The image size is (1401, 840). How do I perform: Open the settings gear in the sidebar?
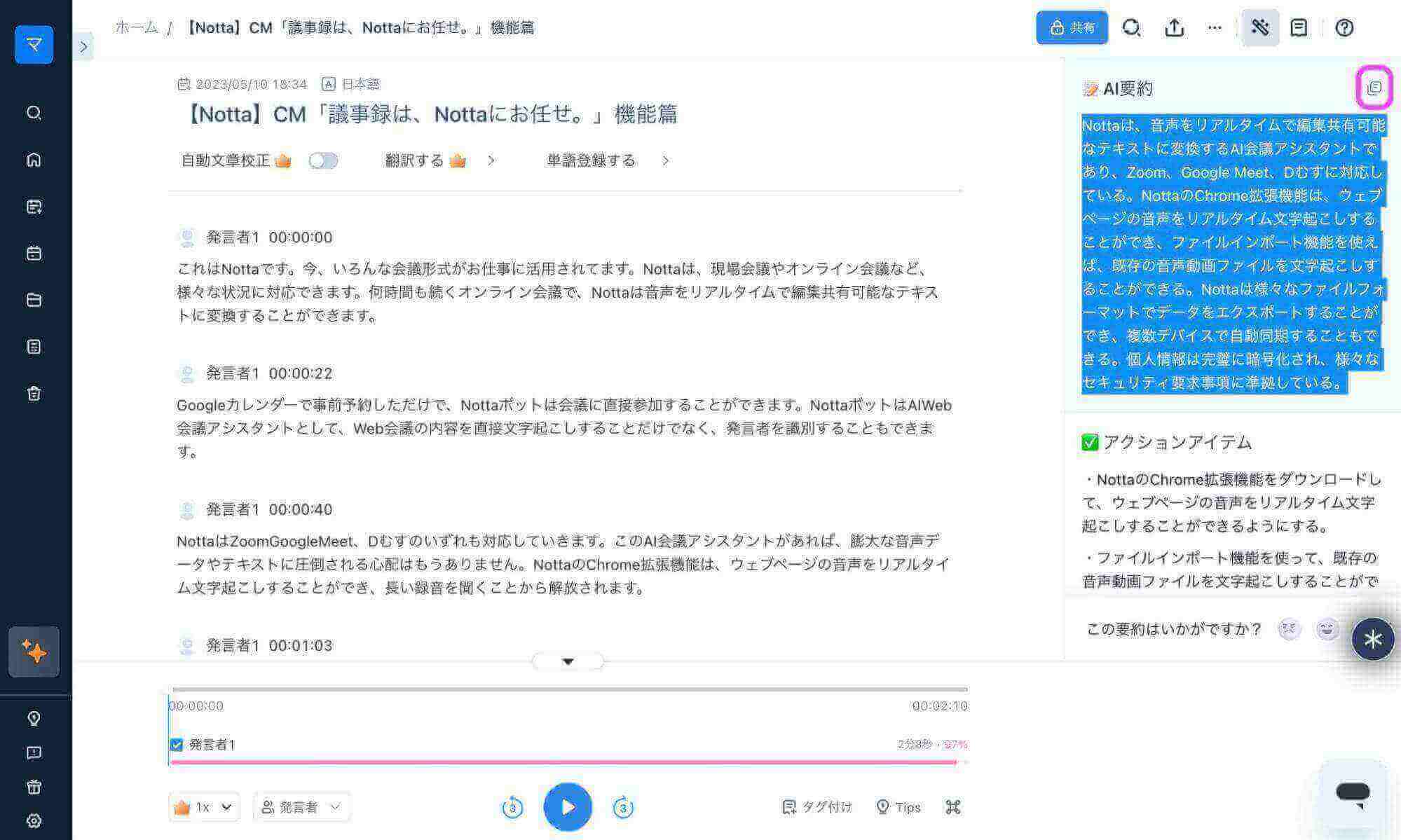point(34,821)
